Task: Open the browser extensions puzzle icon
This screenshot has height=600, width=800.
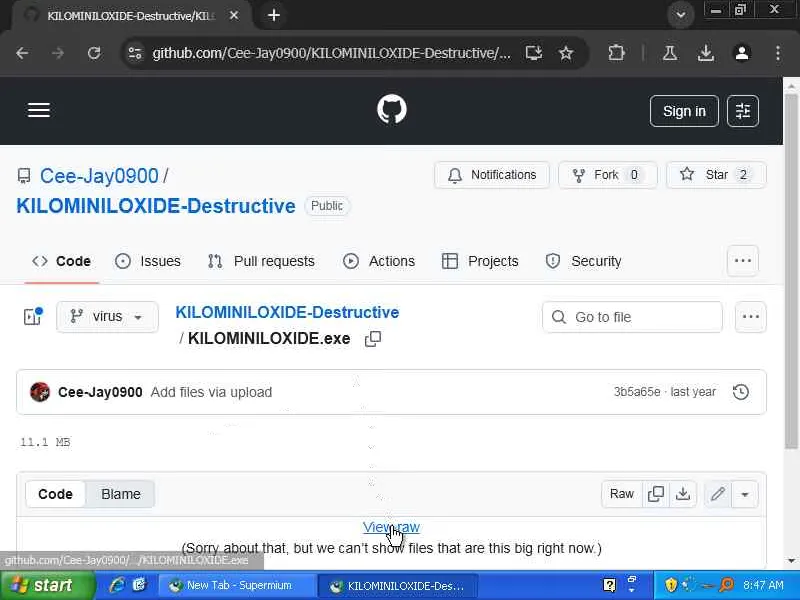Action: (x=616, y=53)
